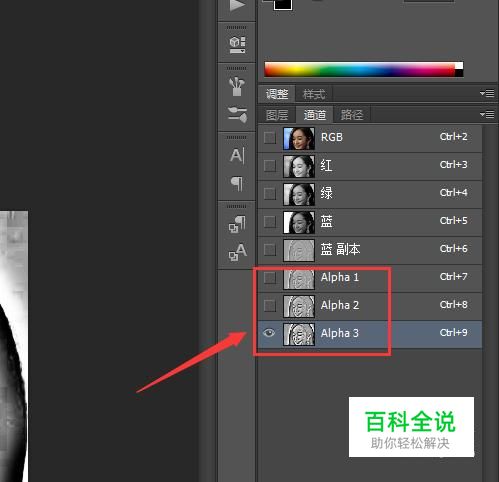Hide the Alpha 3 channel eye

(x=269, y=333)
